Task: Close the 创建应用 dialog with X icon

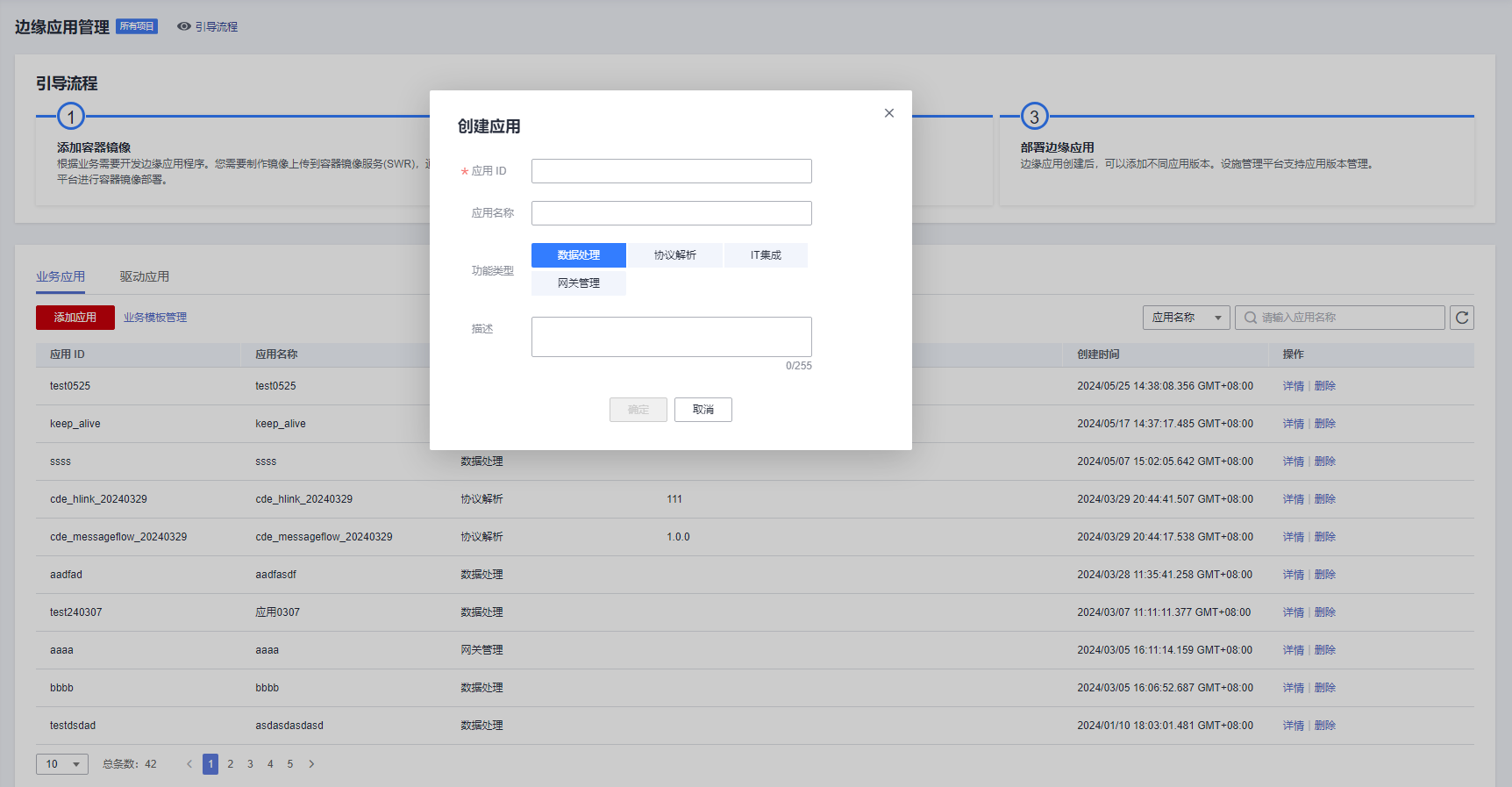Action: 889,113
